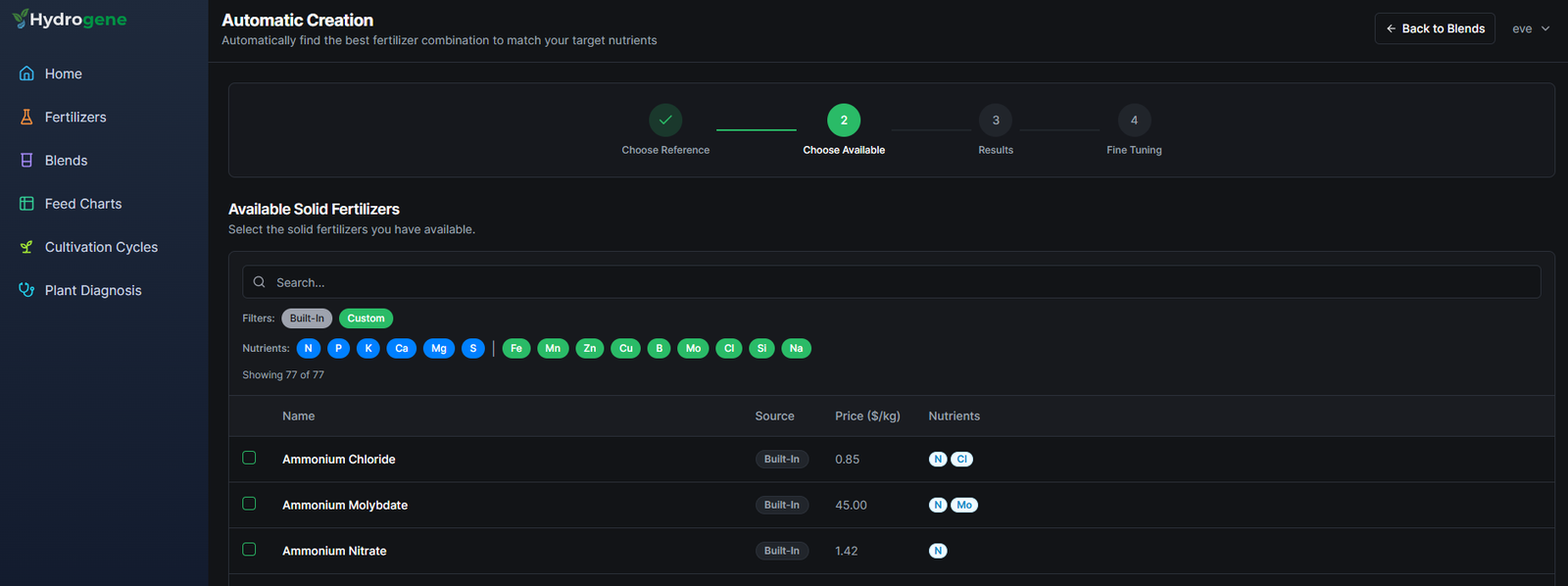Tick the Ammonium Molybdate checkbox

pos(249,504)
